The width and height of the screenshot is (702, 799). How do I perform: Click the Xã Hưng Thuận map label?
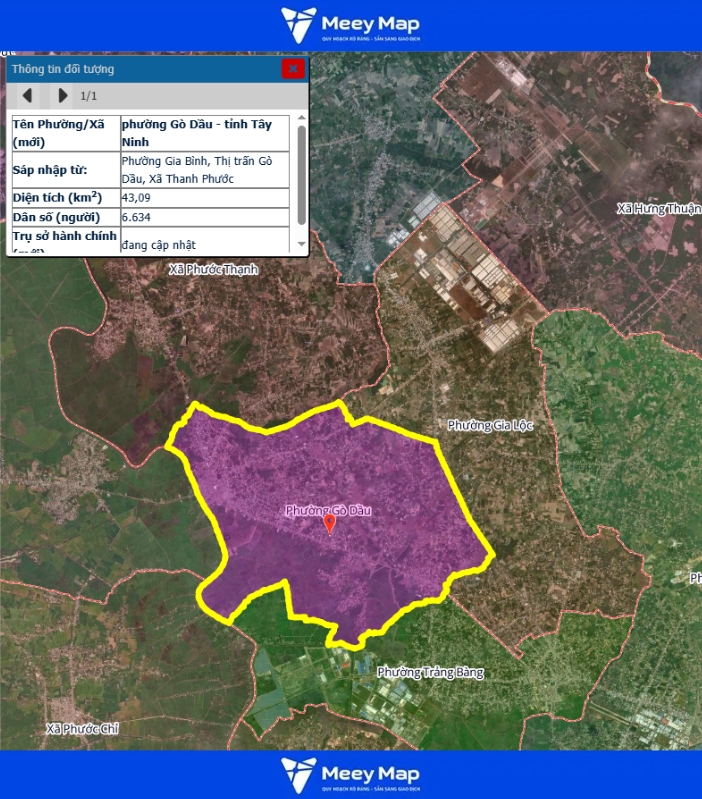click(658, 209)
